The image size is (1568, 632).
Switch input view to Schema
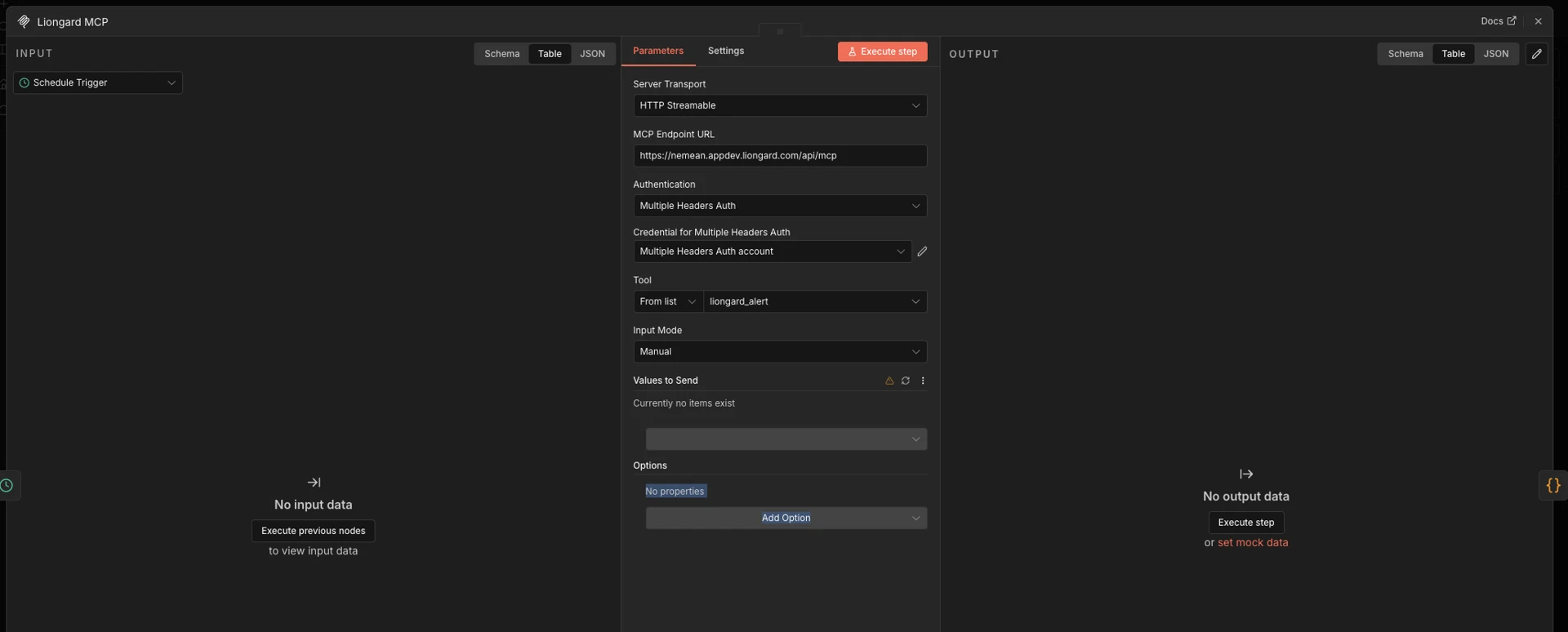point(501,54)
